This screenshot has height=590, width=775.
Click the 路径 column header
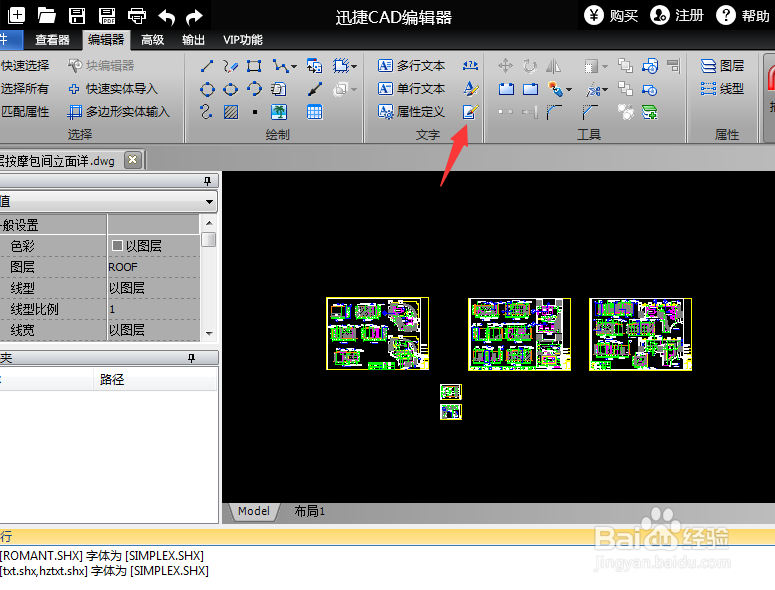112,379
